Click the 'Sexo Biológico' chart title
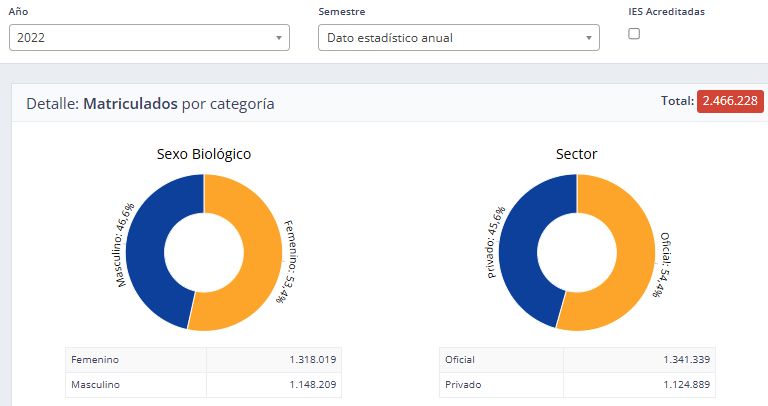The image size is (768, 406). point(204,154)
